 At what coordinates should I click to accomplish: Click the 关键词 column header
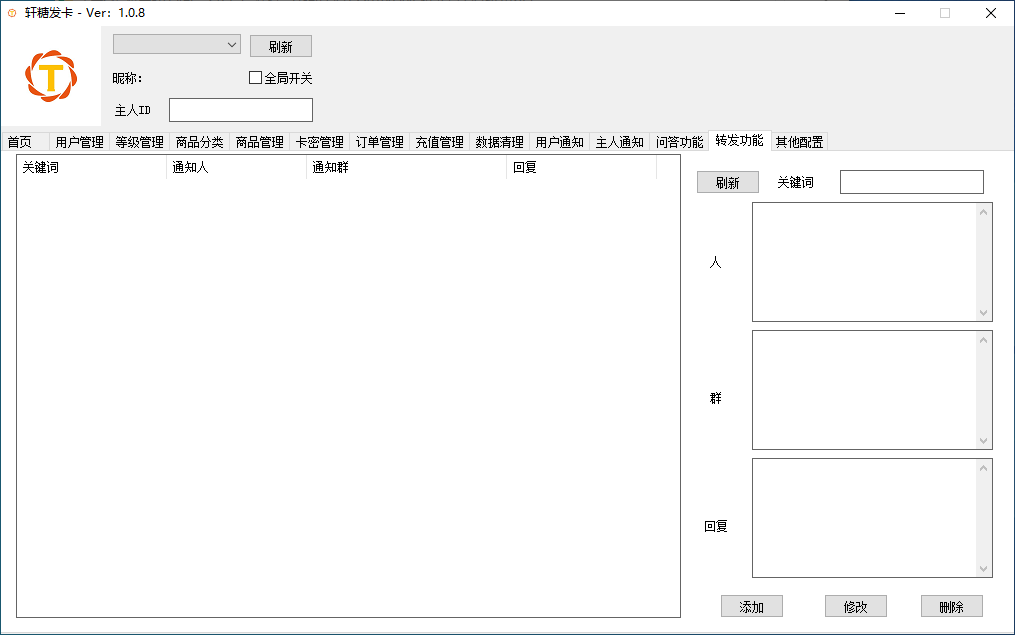tap(91, 167)
